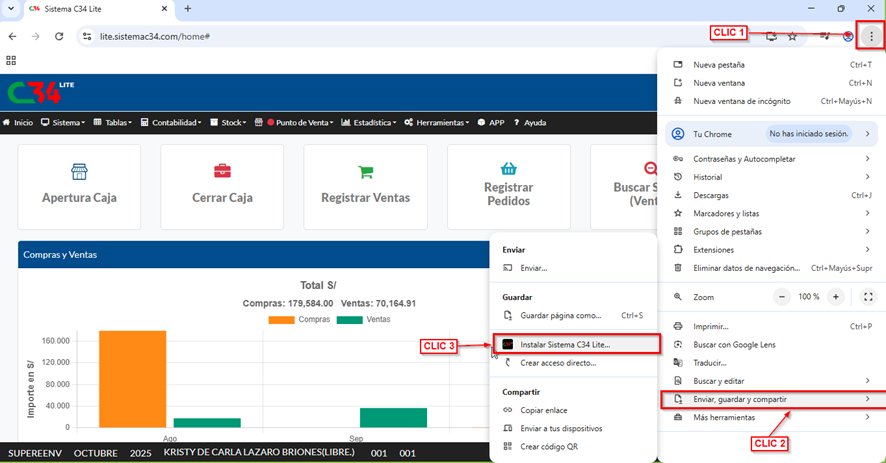The height and width of the screenshot is (463, 886).
Task: Select Crear código QR option
Action: click(x=548, y=447)
